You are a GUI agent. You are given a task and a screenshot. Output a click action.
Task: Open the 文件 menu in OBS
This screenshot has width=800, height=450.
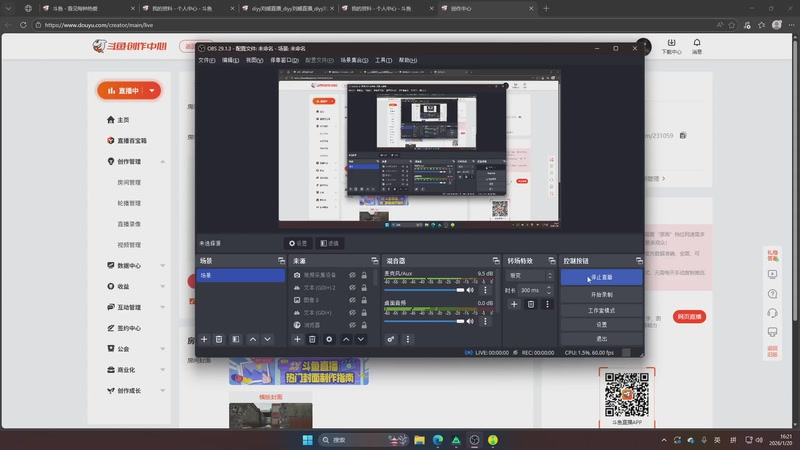pyautogui.click(x=207, y=60)
